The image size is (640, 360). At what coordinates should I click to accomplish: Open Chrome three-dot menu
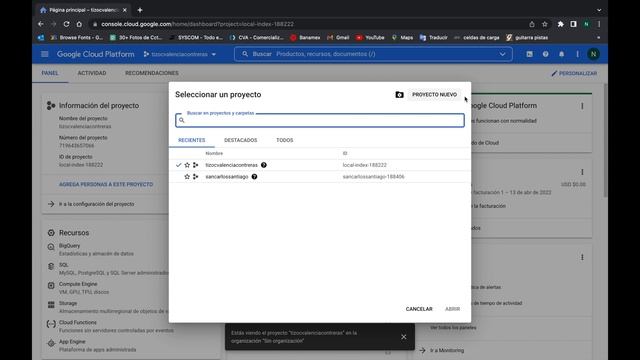(599, 24)
